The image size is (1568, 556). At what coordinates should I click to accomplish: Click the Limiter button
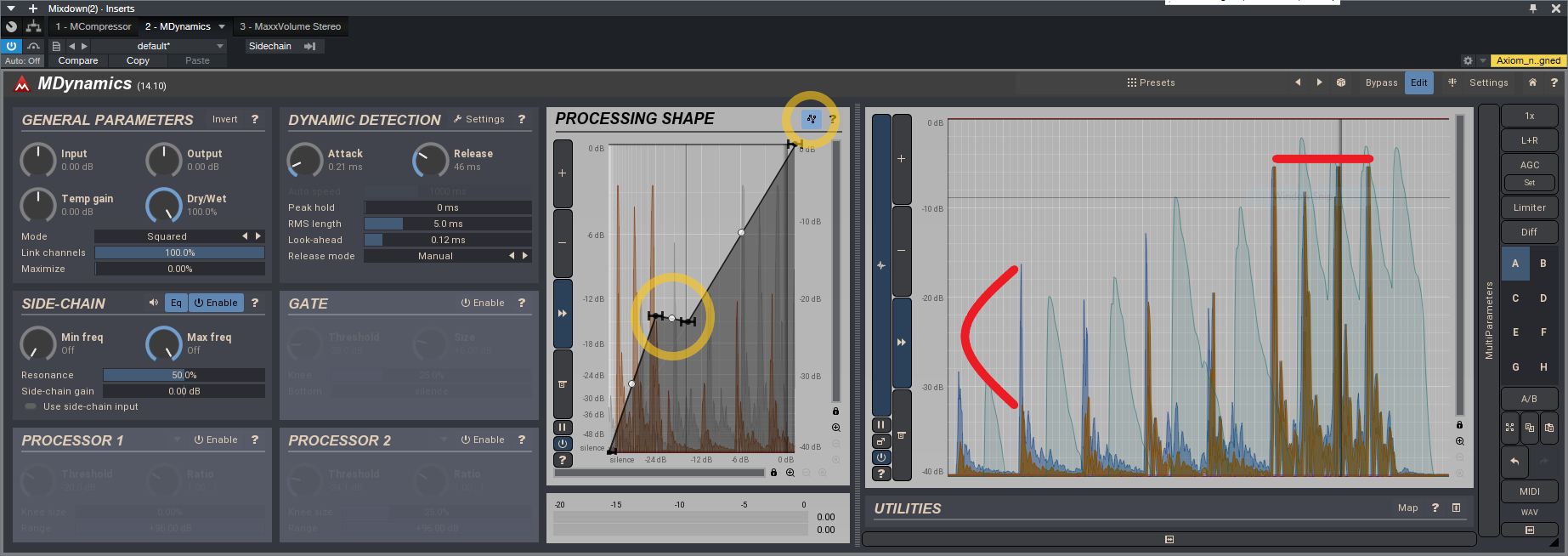pos(1530,207)
